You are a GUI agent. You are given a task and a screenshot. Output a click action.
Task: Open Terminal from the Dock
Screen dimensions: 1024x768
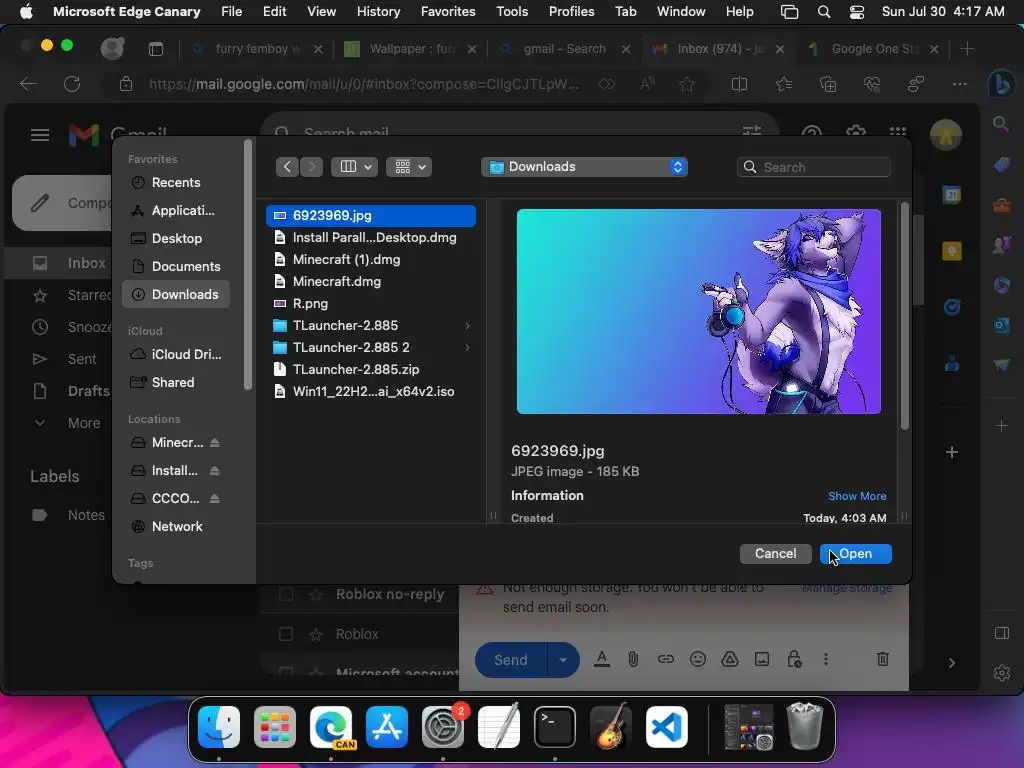pos(554,727)
